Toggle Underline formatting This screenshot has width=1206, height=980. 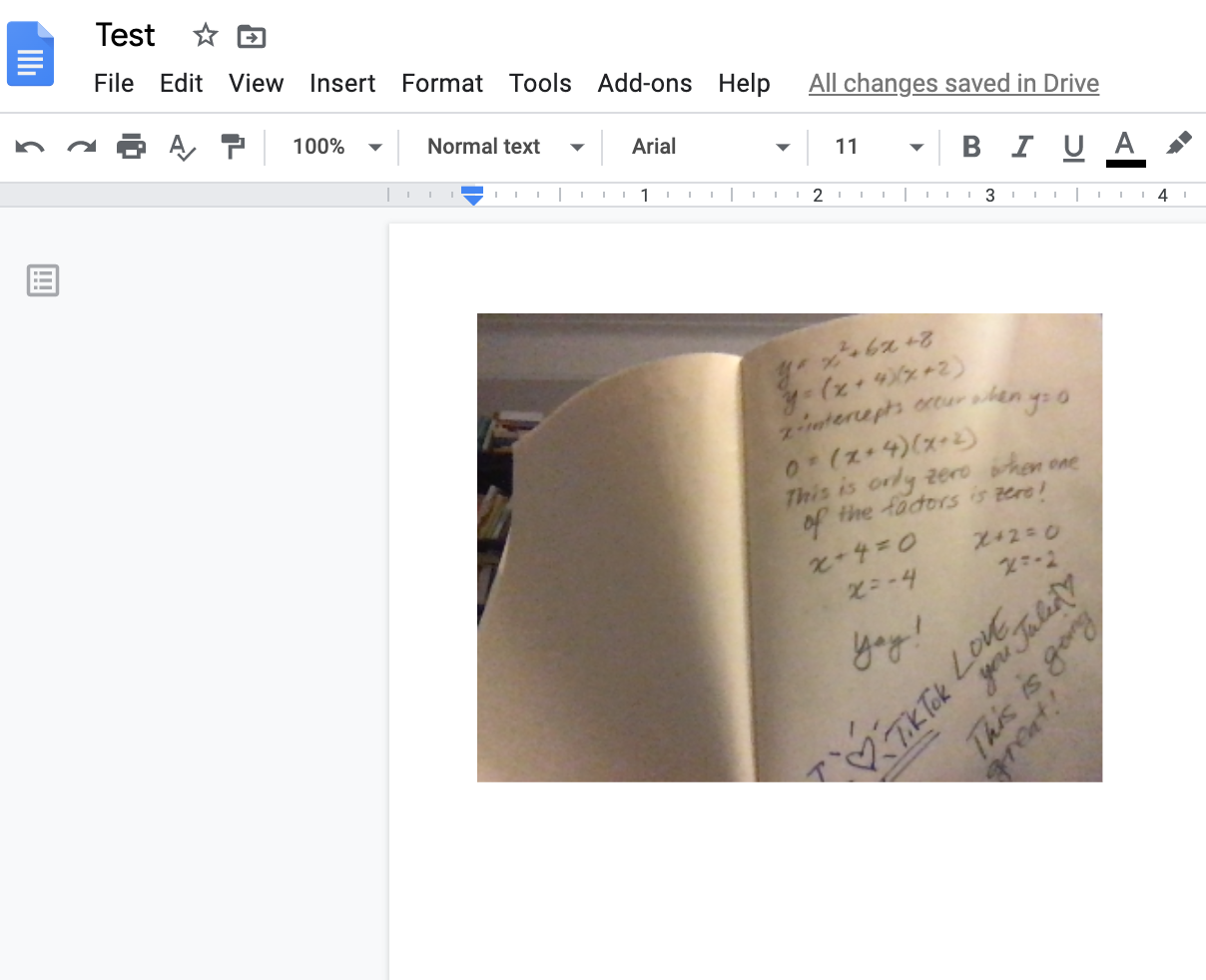click(1073, 148)
